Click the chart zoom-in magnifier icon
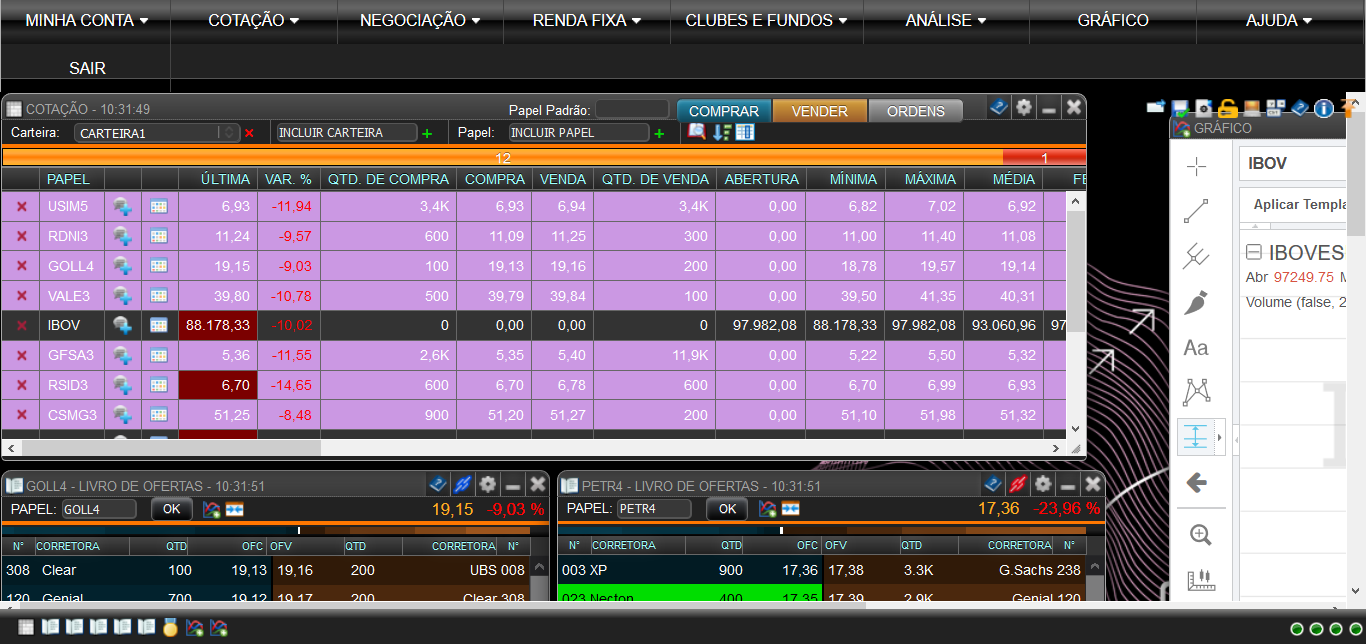Screen dimensions: 1366x644 click(x=1200, y=535)
